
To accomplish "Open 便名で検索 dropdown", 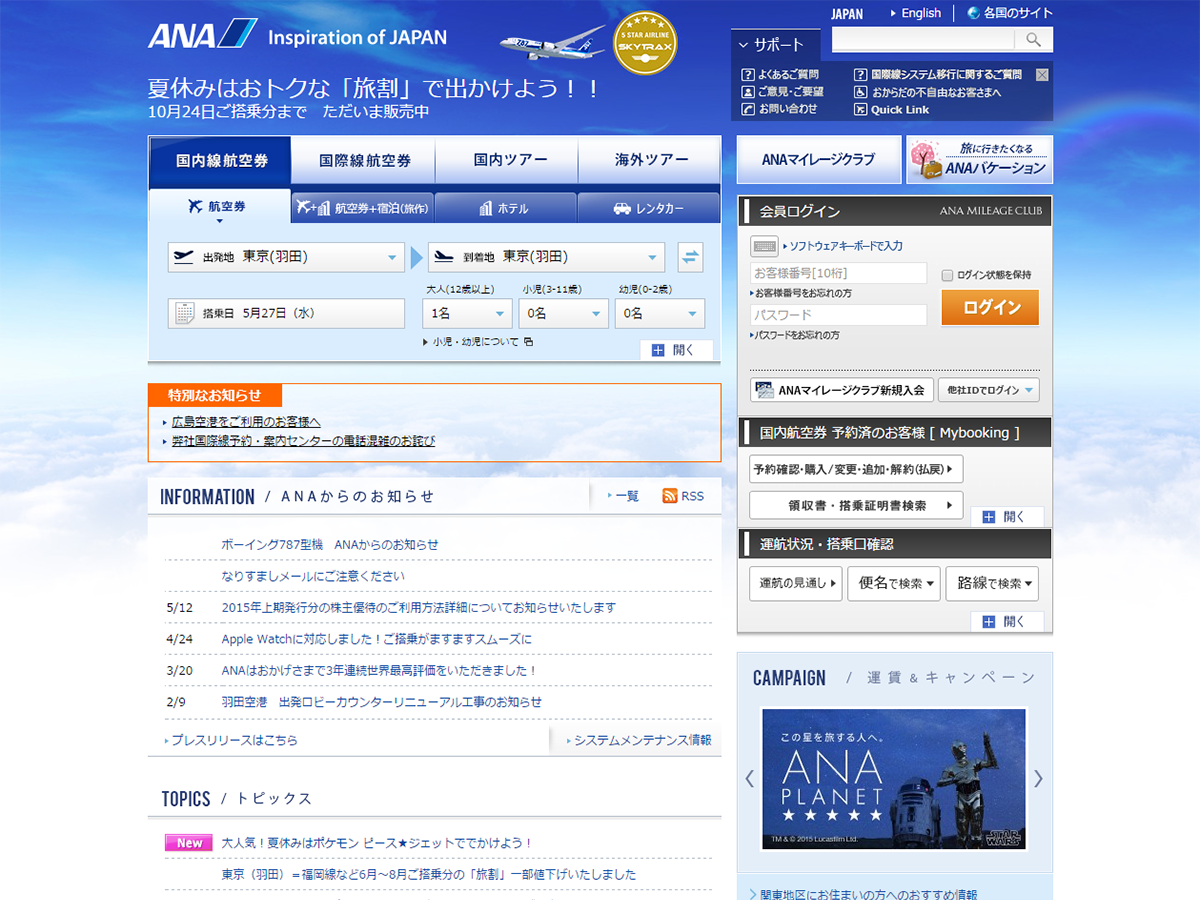I will point(893,583).
